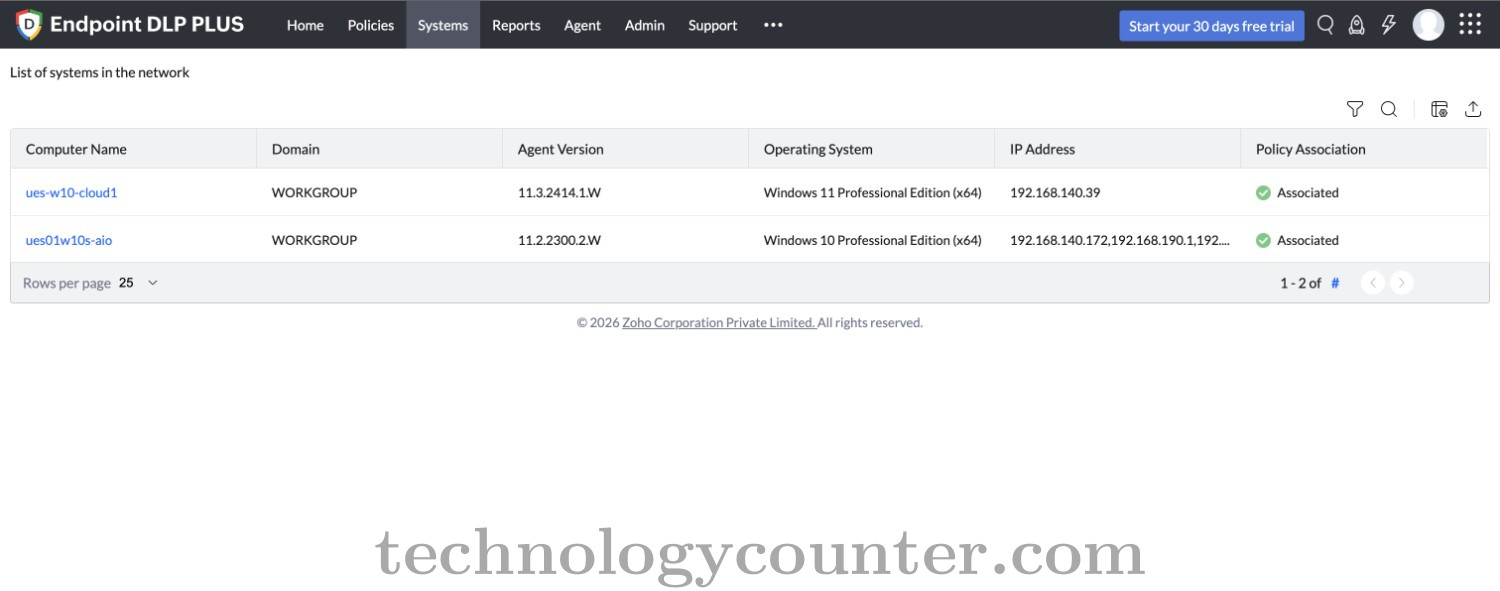Viewport: 1500px width, 591px height.
Task: Expand the Rows per page dropdown
Action: [x=138, y=283]
